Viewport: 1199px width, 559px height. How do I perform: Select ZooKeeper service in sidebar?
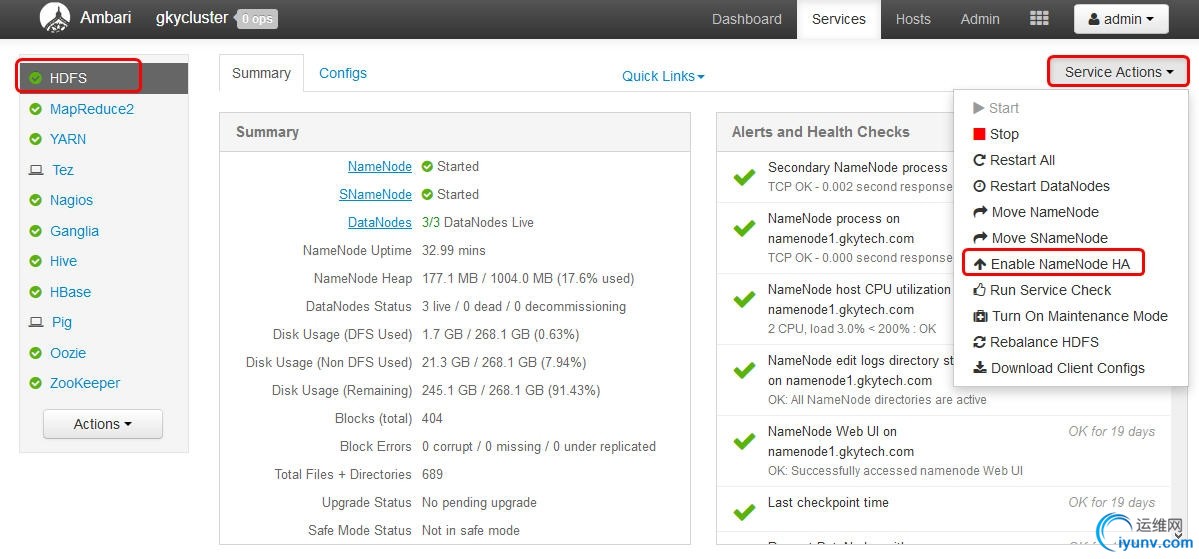point(85,383)
